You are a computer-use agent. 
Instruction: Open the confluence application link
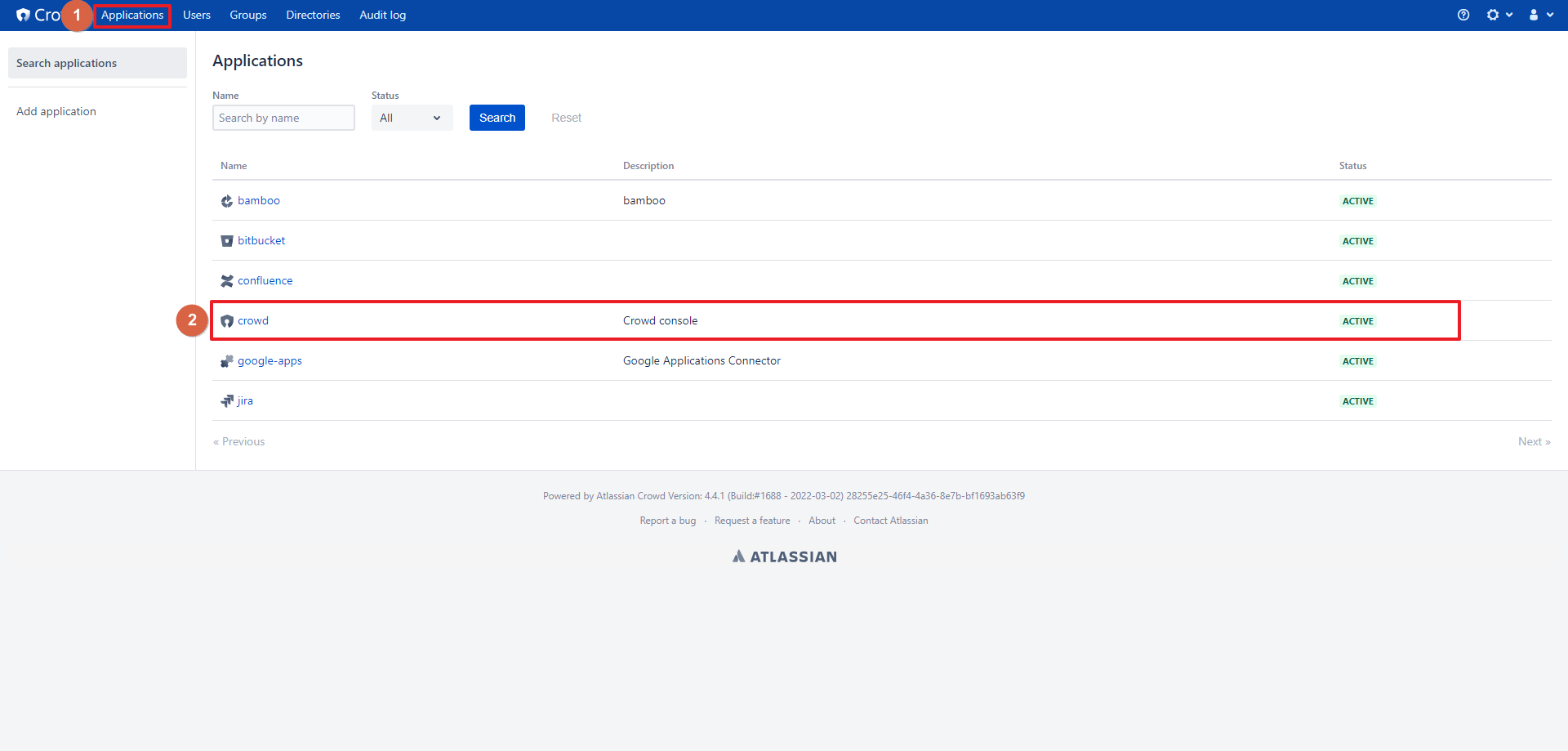coord(265,280)
